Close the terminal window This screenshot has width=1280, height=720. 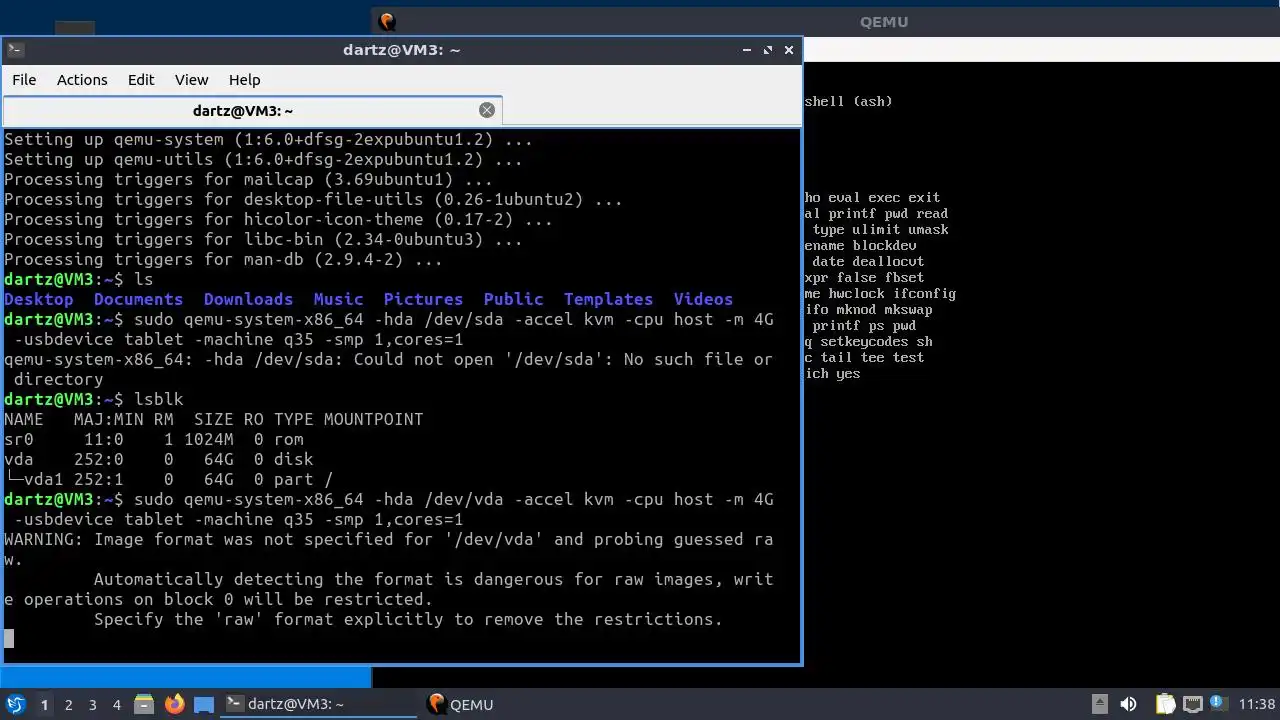tap(789, 49)
